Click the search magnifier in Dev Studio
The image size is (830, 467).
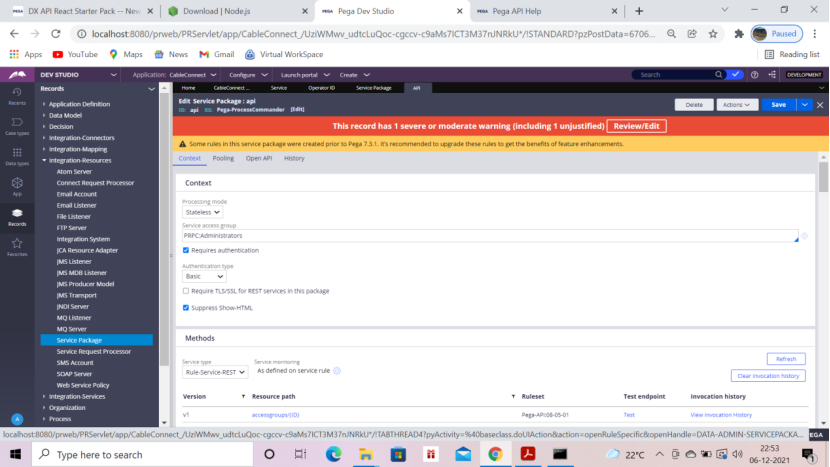point(718,75)
